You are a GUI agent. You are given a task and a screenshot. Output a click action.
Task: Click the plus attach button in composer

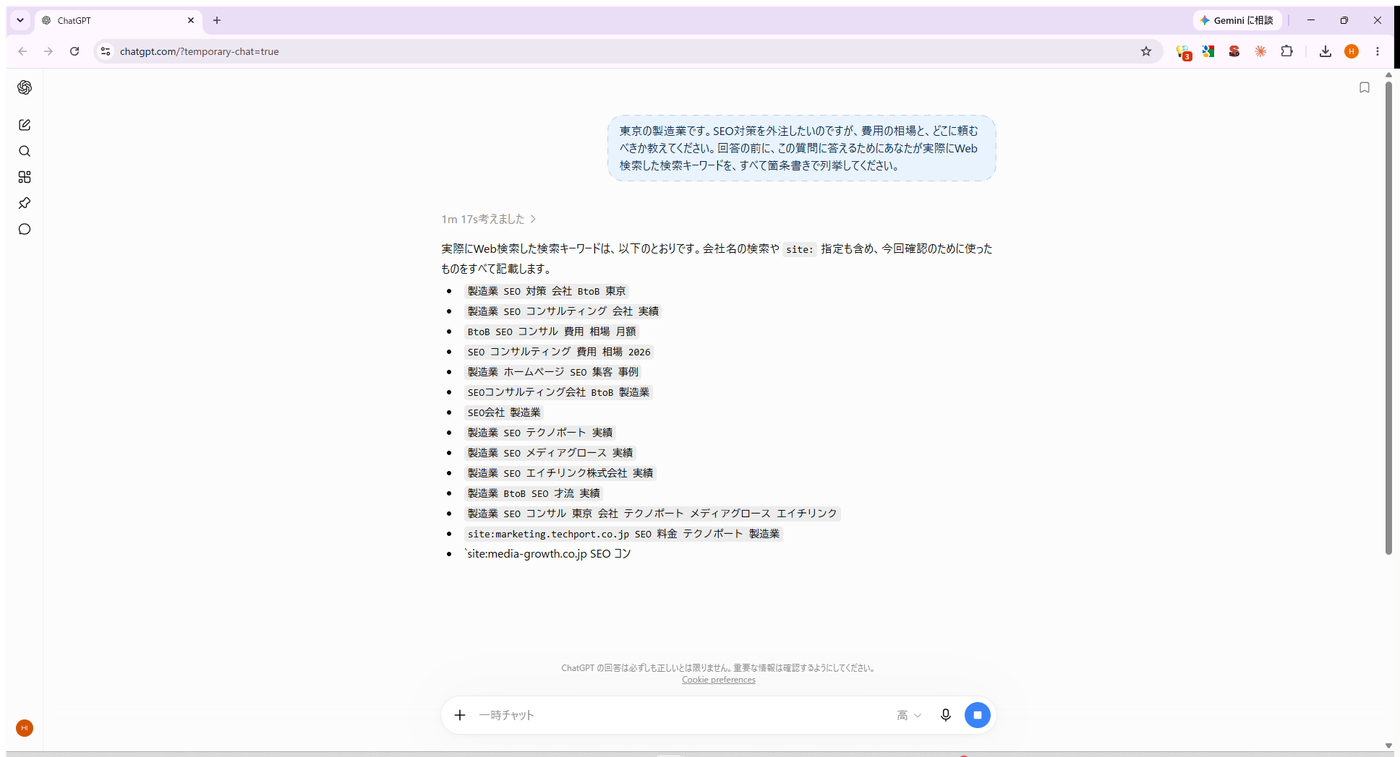(x=460, y=715)
